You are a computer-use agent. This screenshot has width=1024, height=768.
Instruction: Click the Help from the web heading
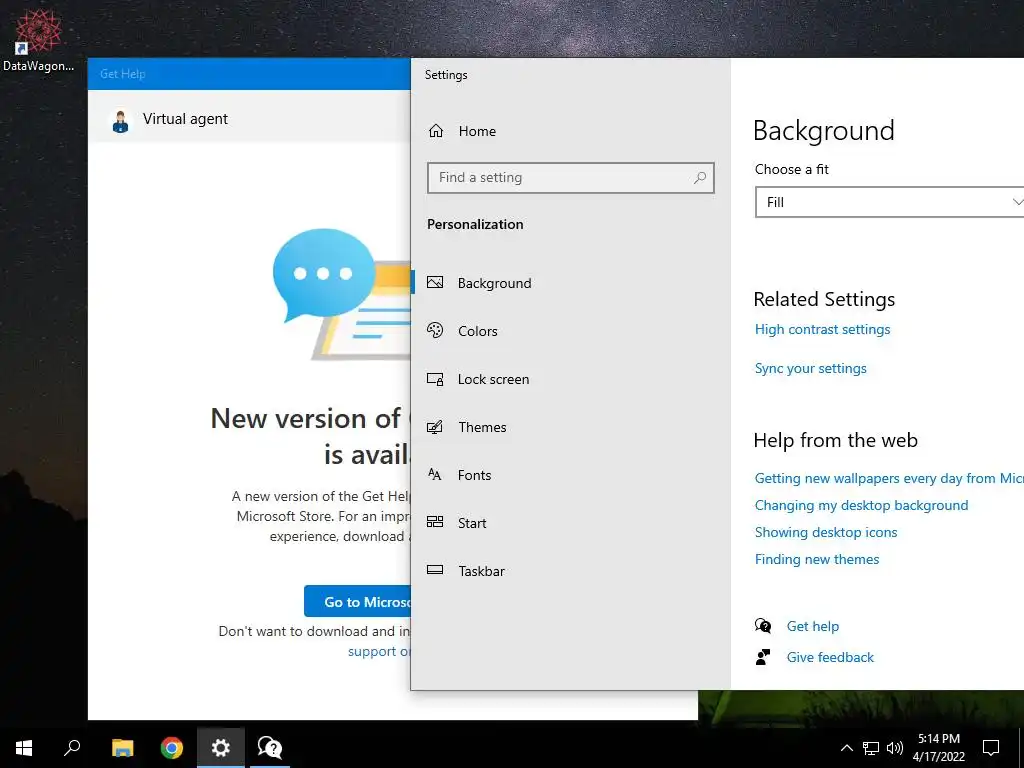(835, 440)
